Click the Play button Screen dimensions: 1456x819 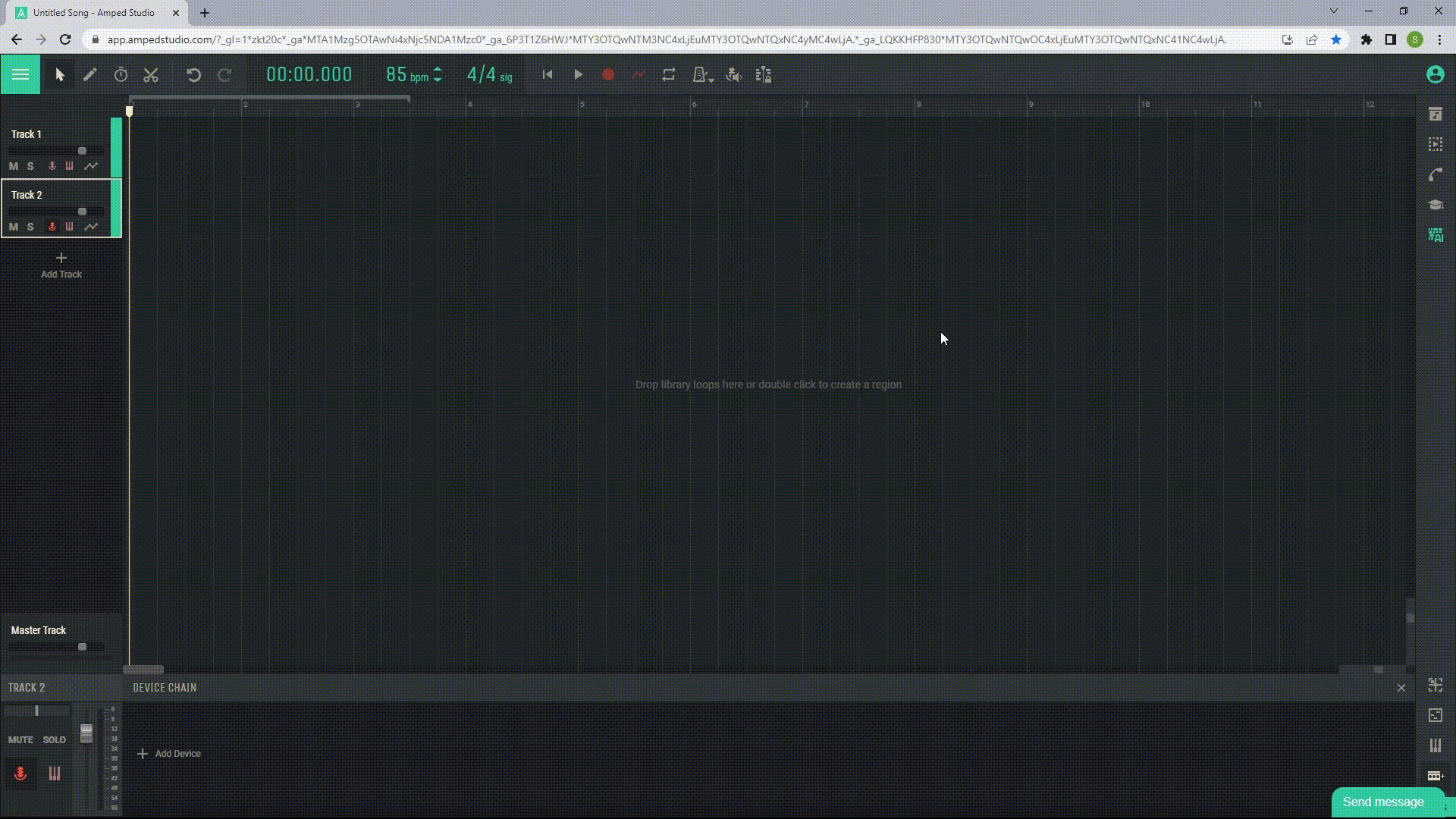coord(578,75)
